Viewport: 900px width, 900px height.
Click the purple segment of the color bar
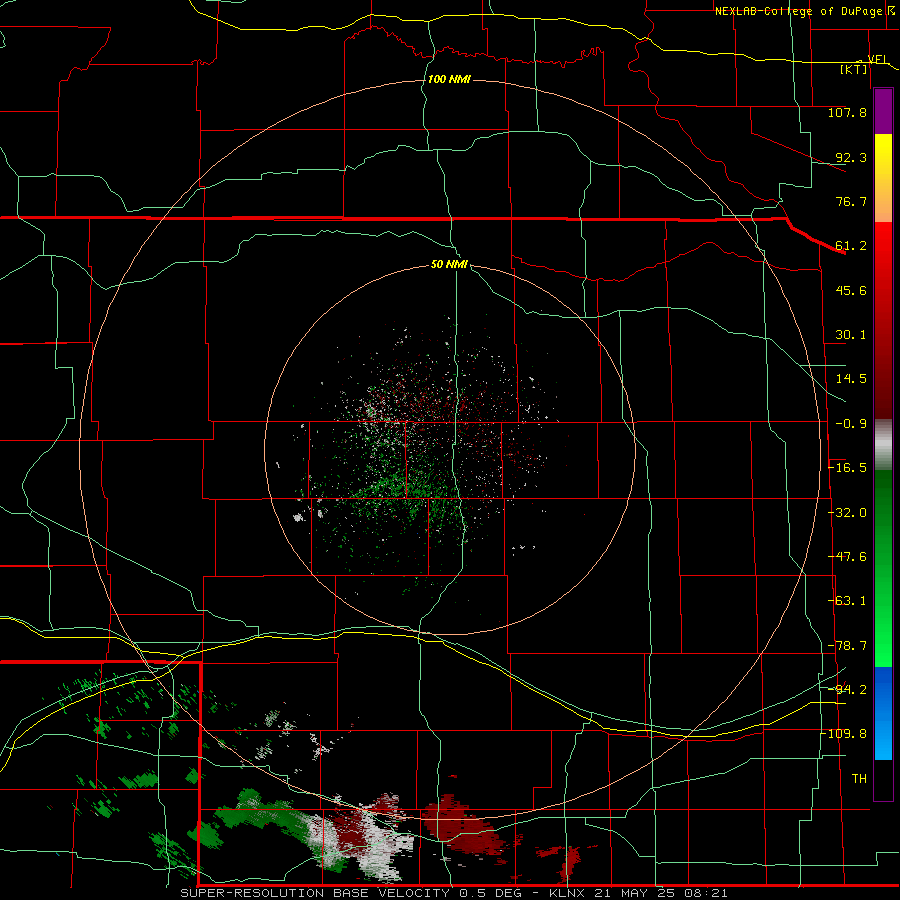tap(883, 112)
